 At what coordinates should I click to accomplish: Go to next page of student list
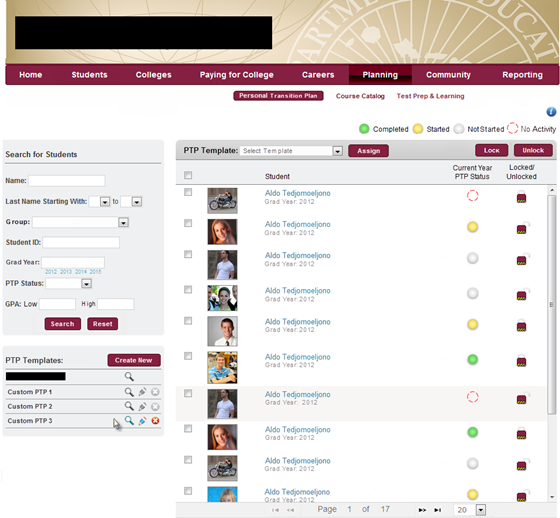tap(422, 510)
